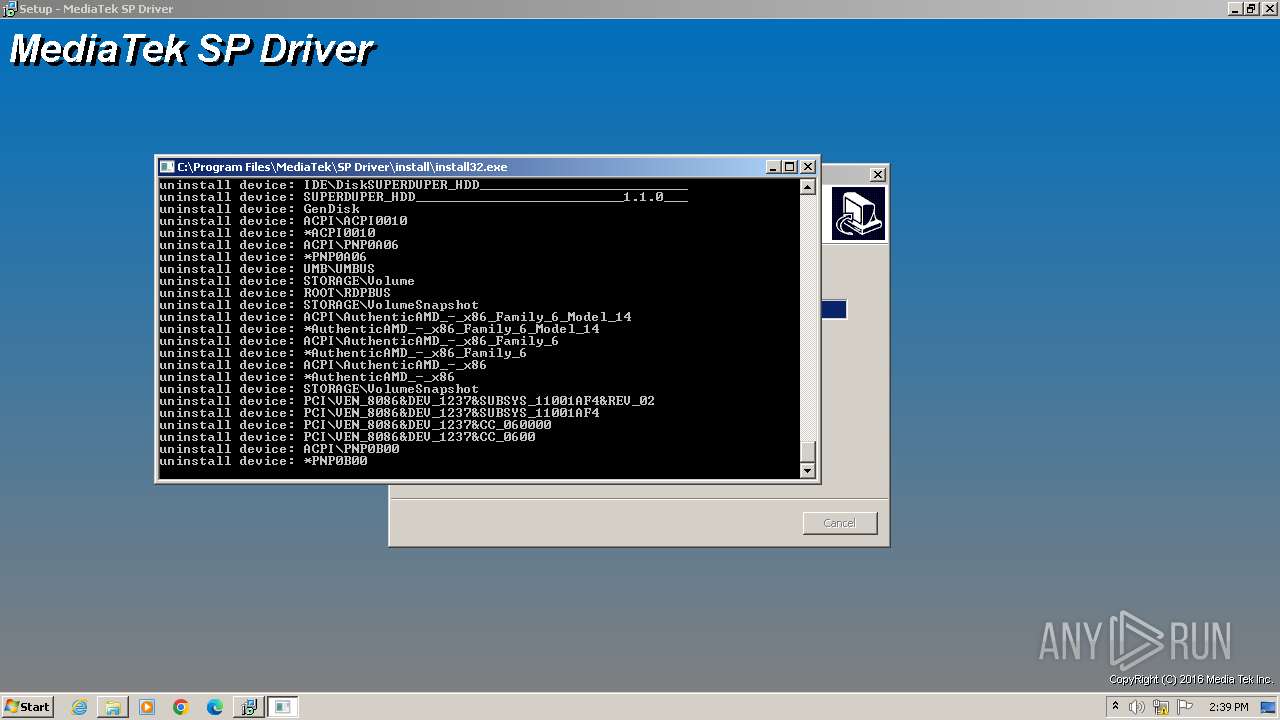Click the console scrollbar down arrow
Screen dimensions: 1280x720
click(808, 470)
